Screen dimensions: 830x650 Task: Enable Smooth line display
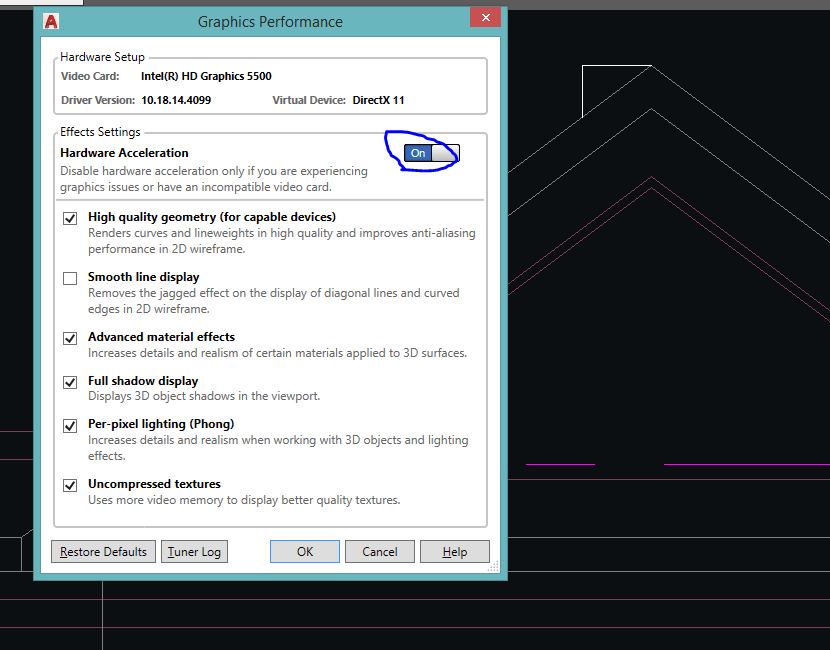pyautogui.click(x=70, y=278)
